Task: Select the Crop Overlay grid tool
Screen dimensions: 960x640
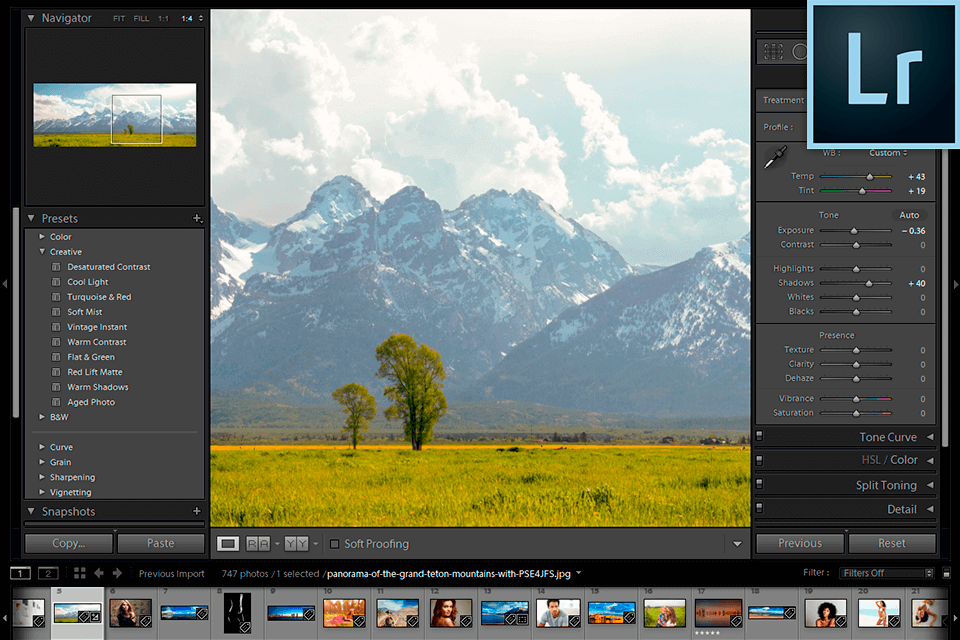Action: [773, 51]
